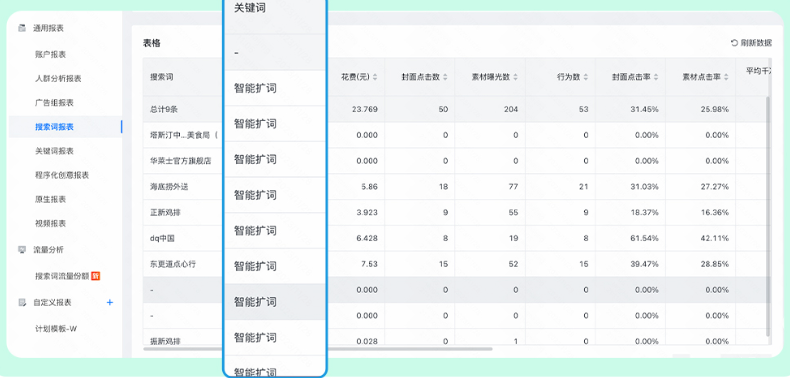This screenshot has width=790, height=378.
Task: Click the 搜索词 column header
Action: pos(162,77)
